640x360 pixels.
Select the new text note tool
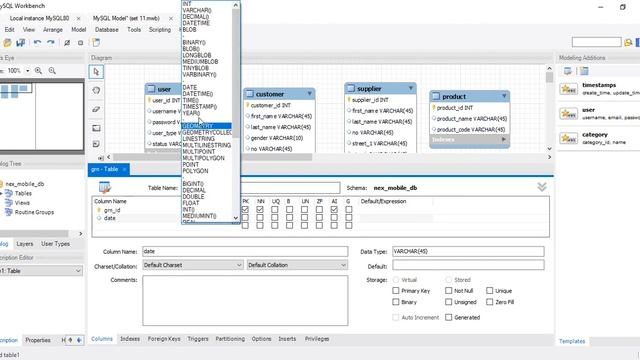(96, 144)
